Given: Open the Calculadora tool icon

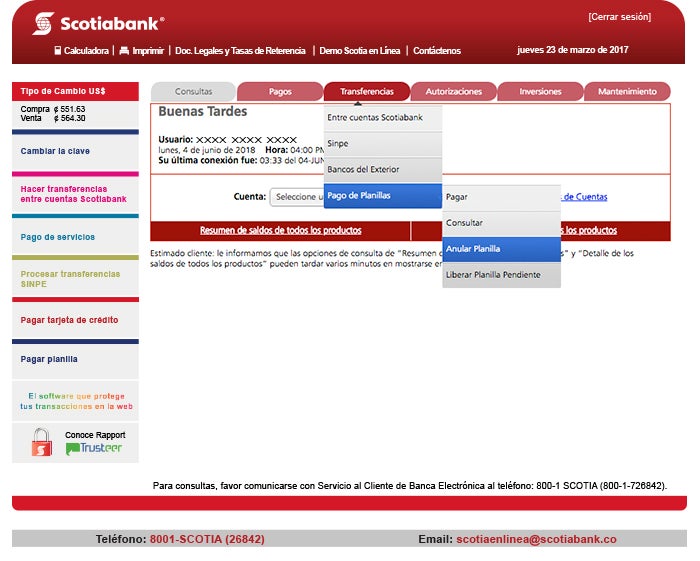Looking at the screenshot, I should pos(58,50).
